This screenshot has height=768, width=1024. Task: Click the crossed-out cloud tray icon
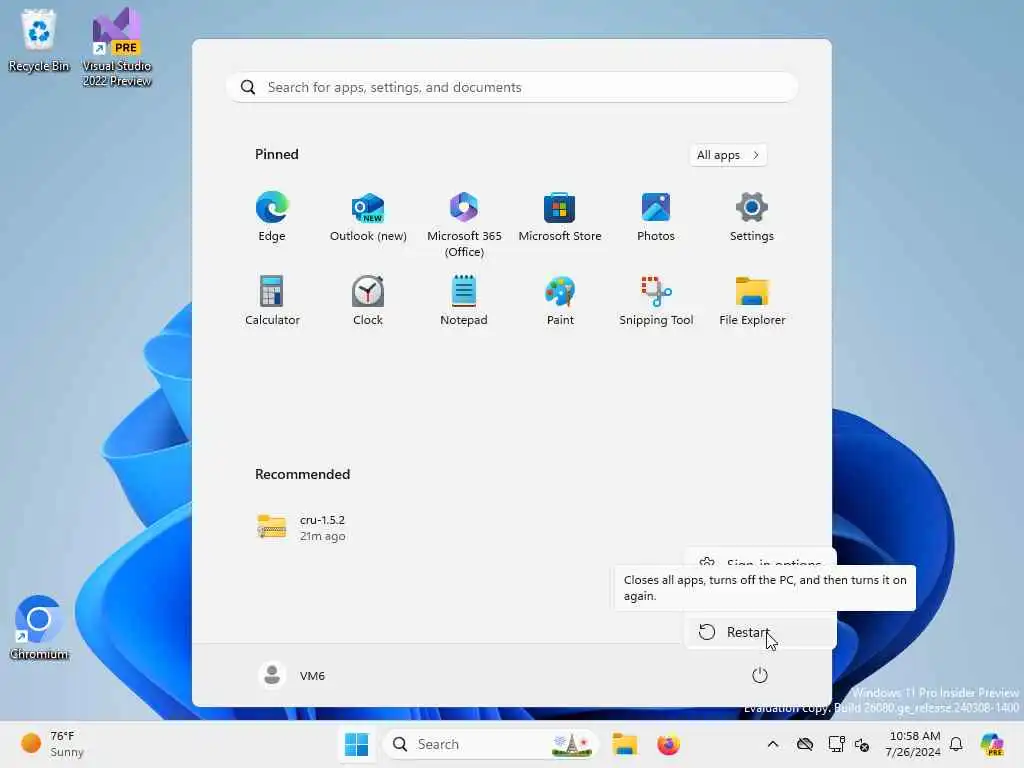[805, 744]
